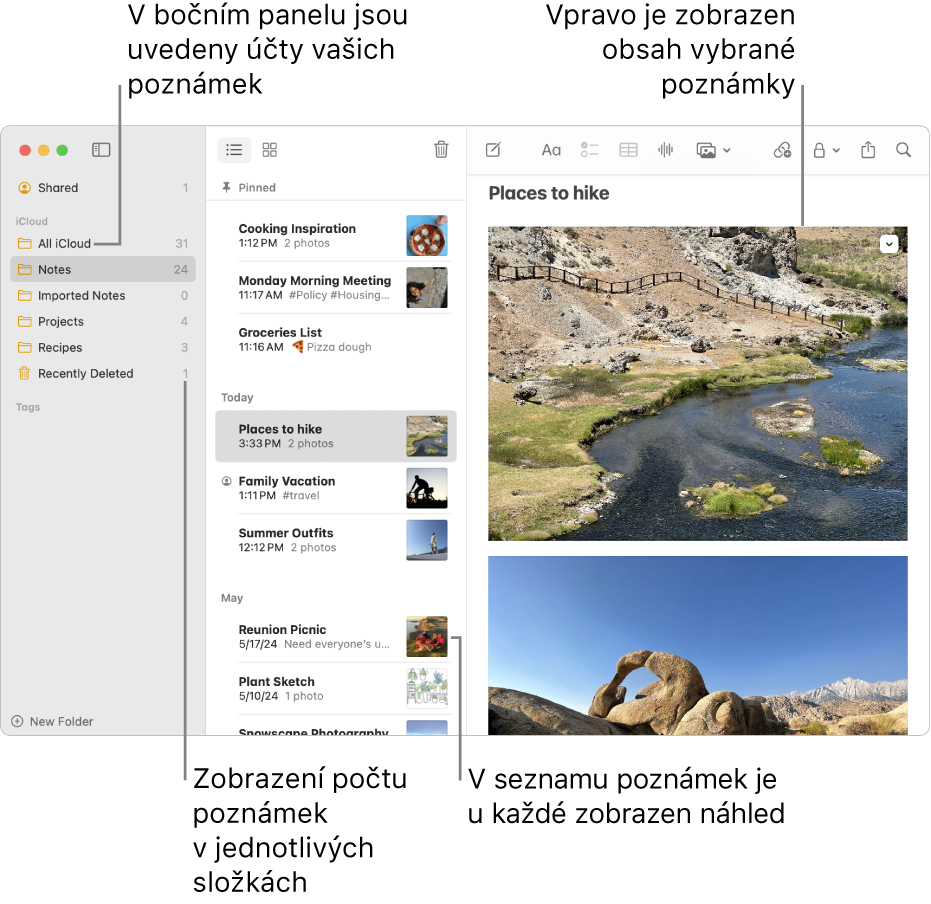Image resolution: width=931 pixels, height=904 pixels.
Task: Open the Reunion Picnic note
Action: [336, 636]
